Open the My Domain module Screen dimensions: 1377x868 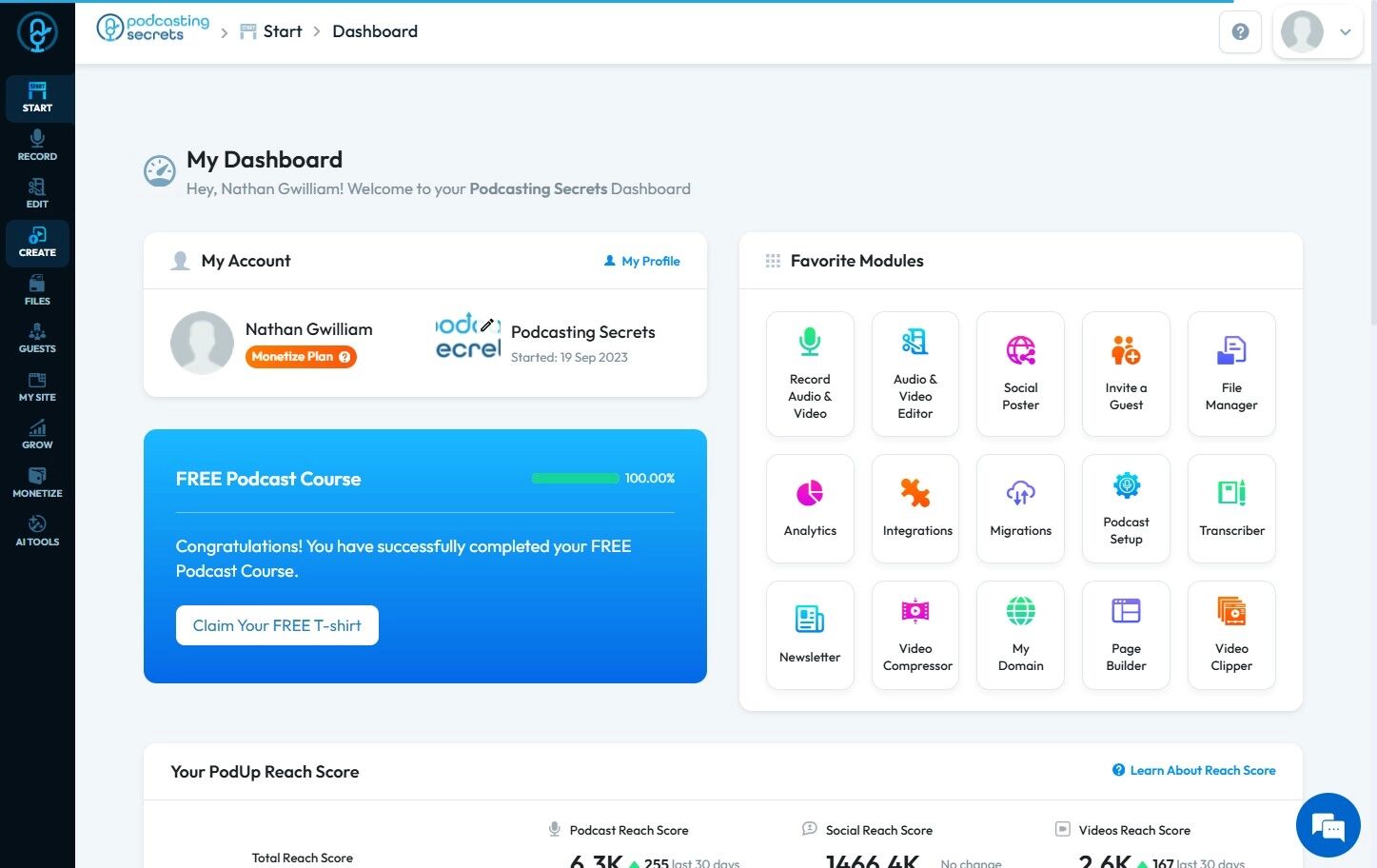point(1021,635)
